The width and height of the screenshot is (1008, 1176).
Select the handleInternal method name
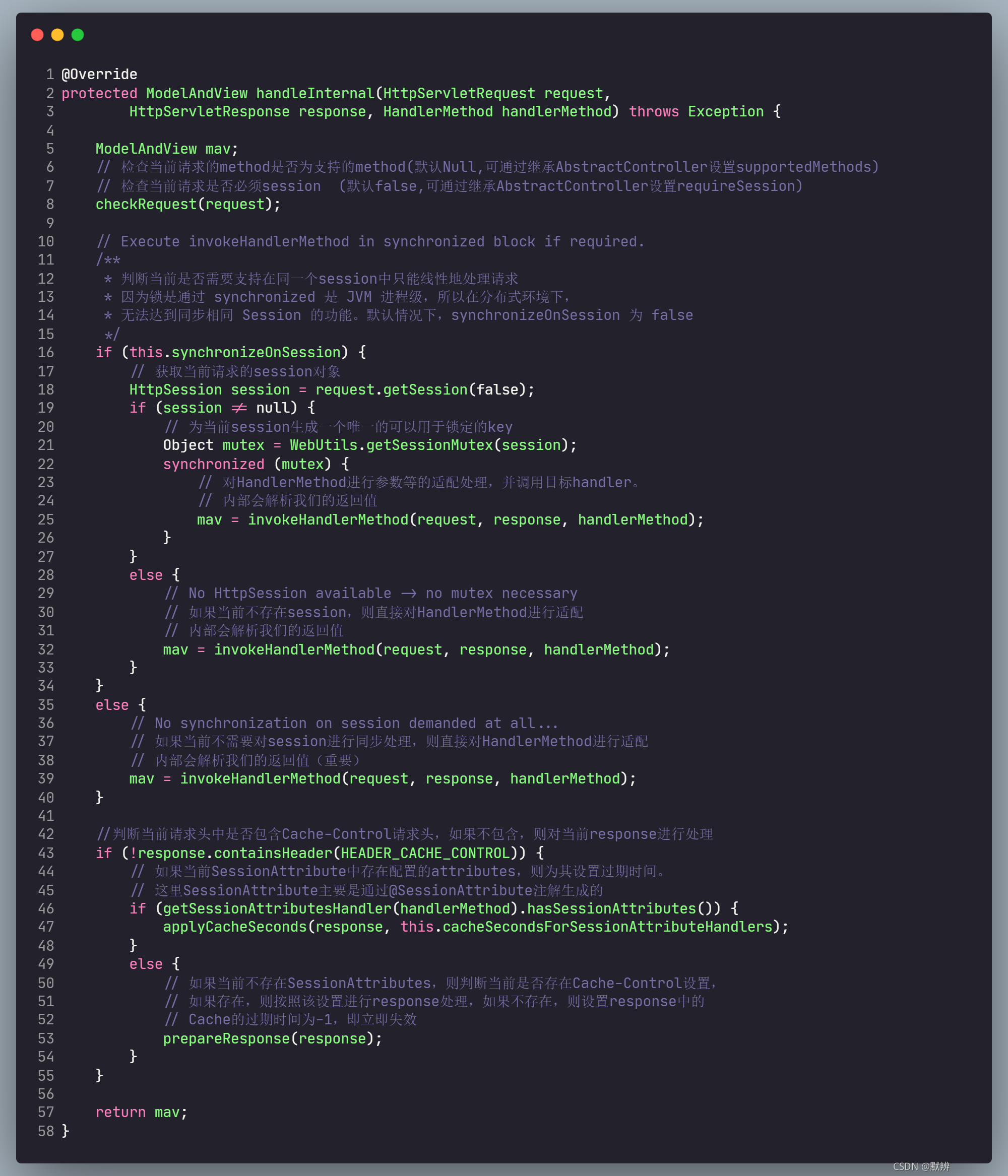coord(315,93)
